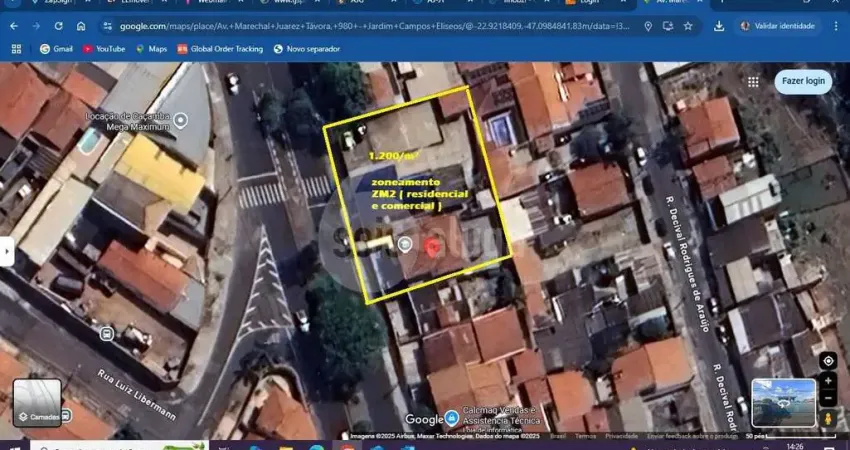Click the Google logo on the map
This screenshot has height=450, width=850.
(424, 419)
